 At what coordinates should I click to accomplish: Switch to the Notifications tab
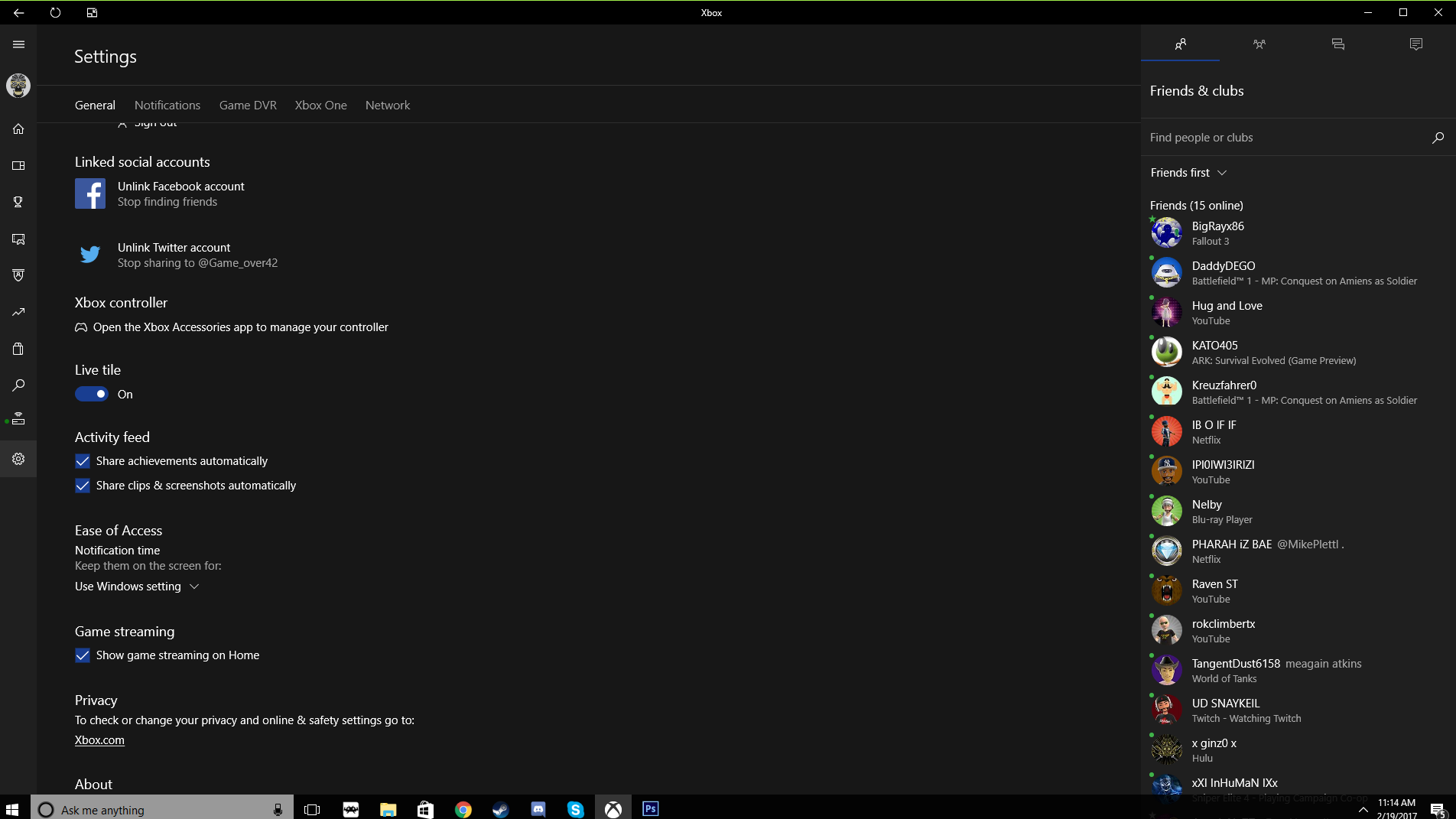click(x=167, y=106)
